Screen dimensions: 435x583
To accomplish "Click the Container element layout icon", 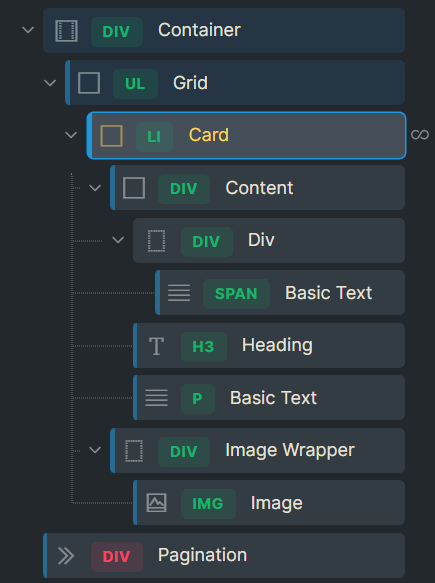I will [x=67, y=30].
